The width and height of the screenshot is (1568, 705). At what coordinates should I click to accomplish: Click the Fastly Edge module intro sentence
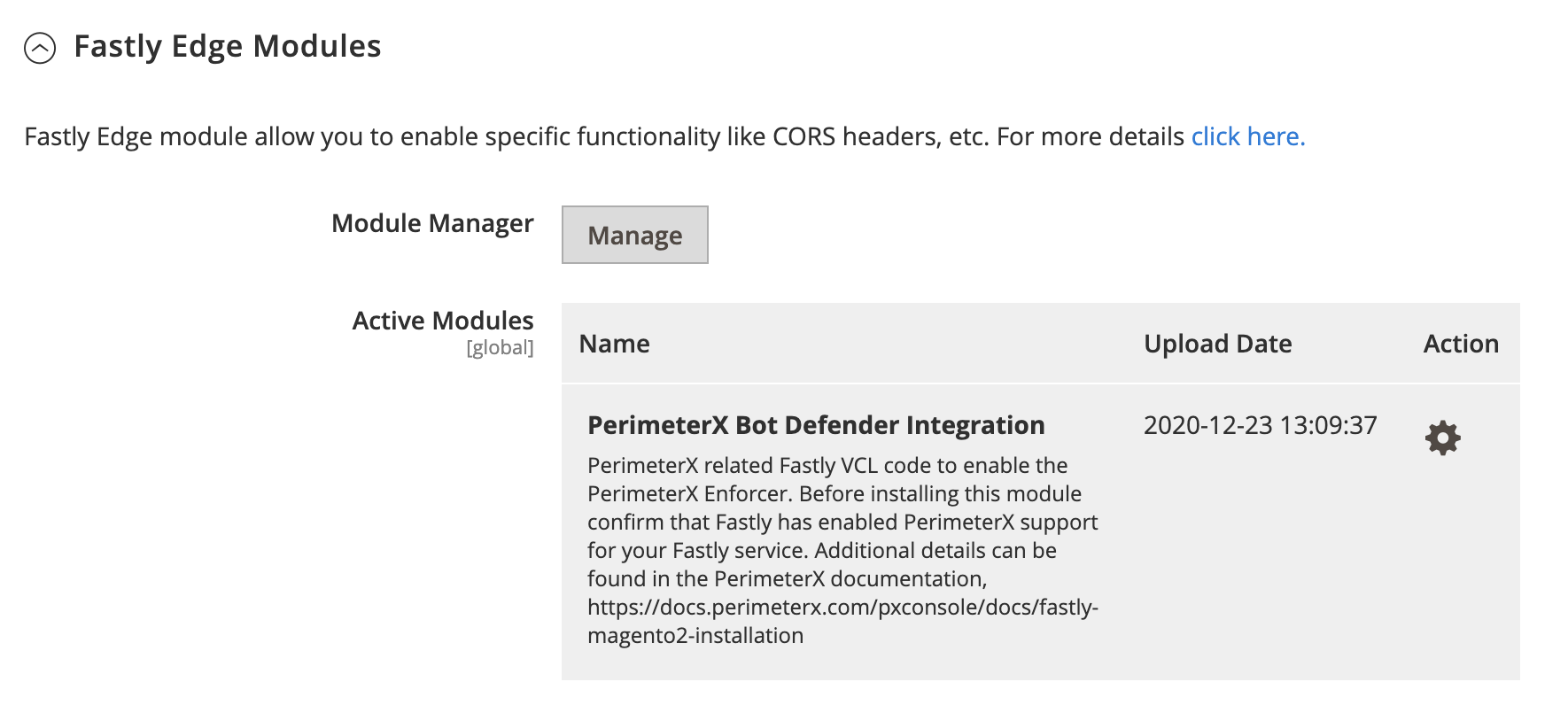click(664, 136)
